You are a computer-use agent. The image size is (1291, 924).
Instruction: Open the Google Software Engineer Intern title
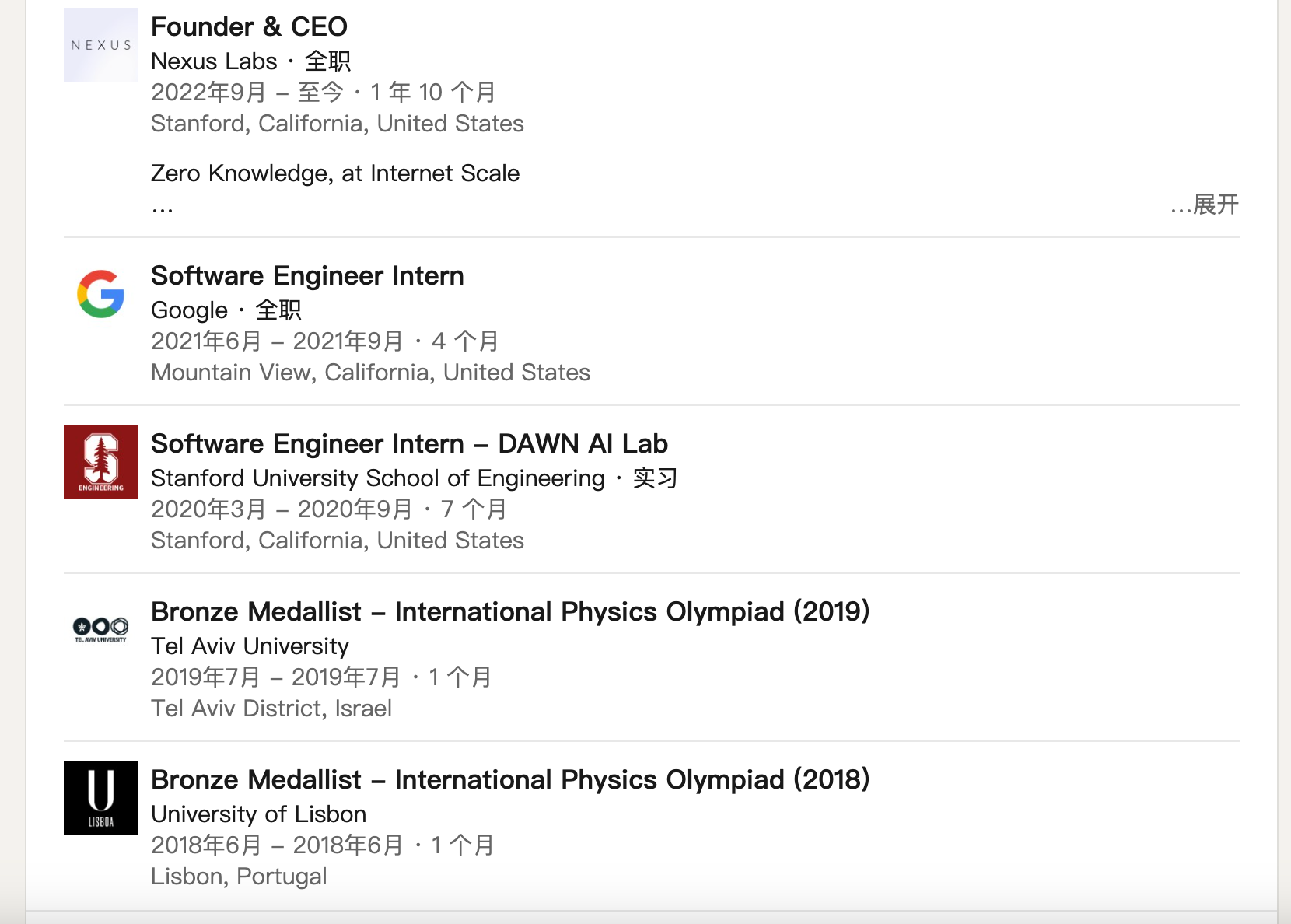tap(307, 275)
